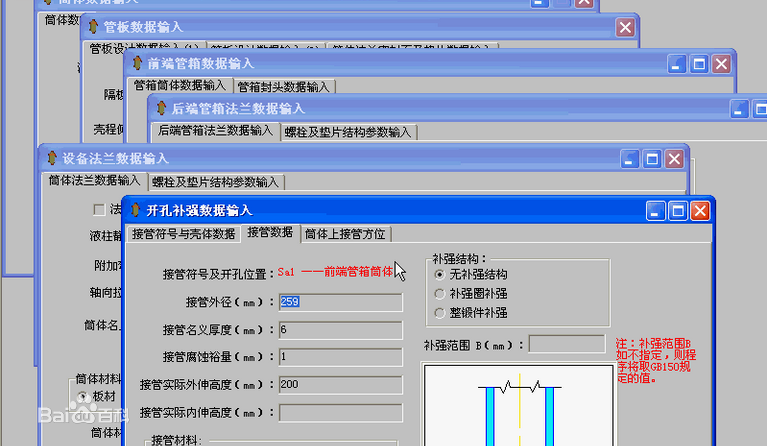The image size is (767, 446).
Task: Click the nozzle reinforcement diagram preview
Action: (x=519, y=405)
